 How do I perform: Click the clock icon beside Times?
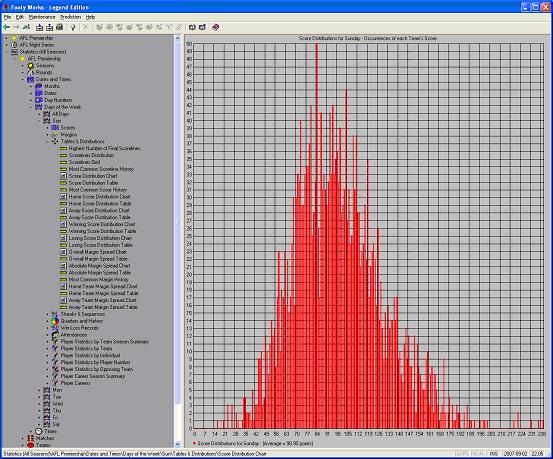[39, 431]
